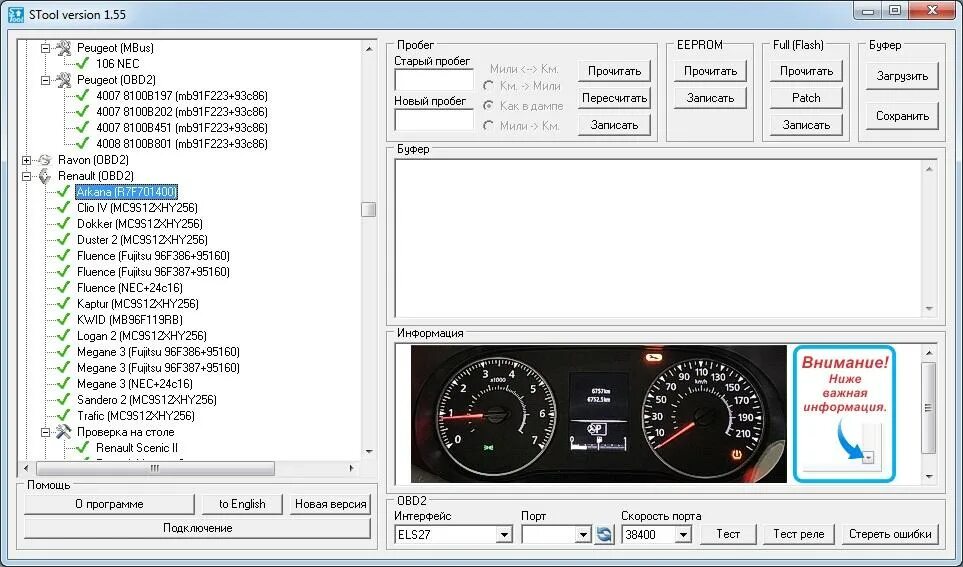The width and height of the screenshot is (963, 567).
Task: Select the Как в дампе radio option
Action: 489,106
